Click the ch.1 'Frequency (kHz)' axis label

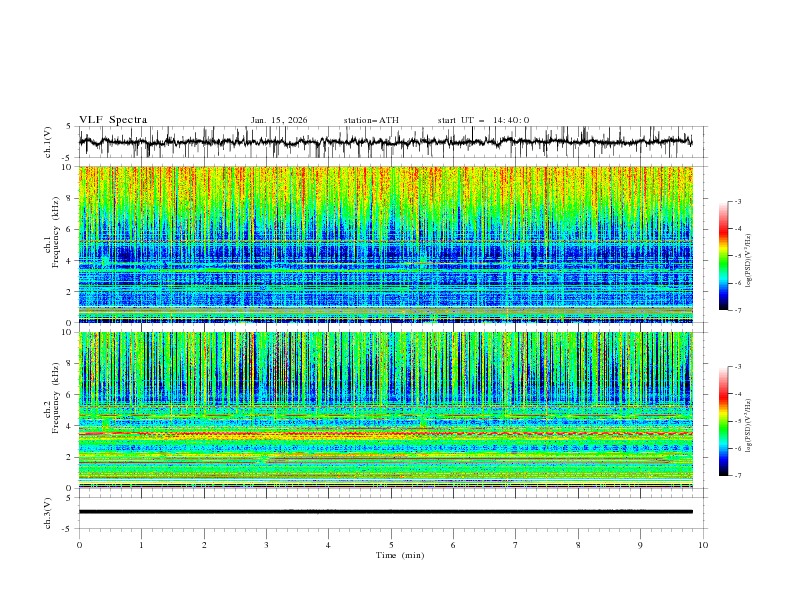click(x=56, y=233)
